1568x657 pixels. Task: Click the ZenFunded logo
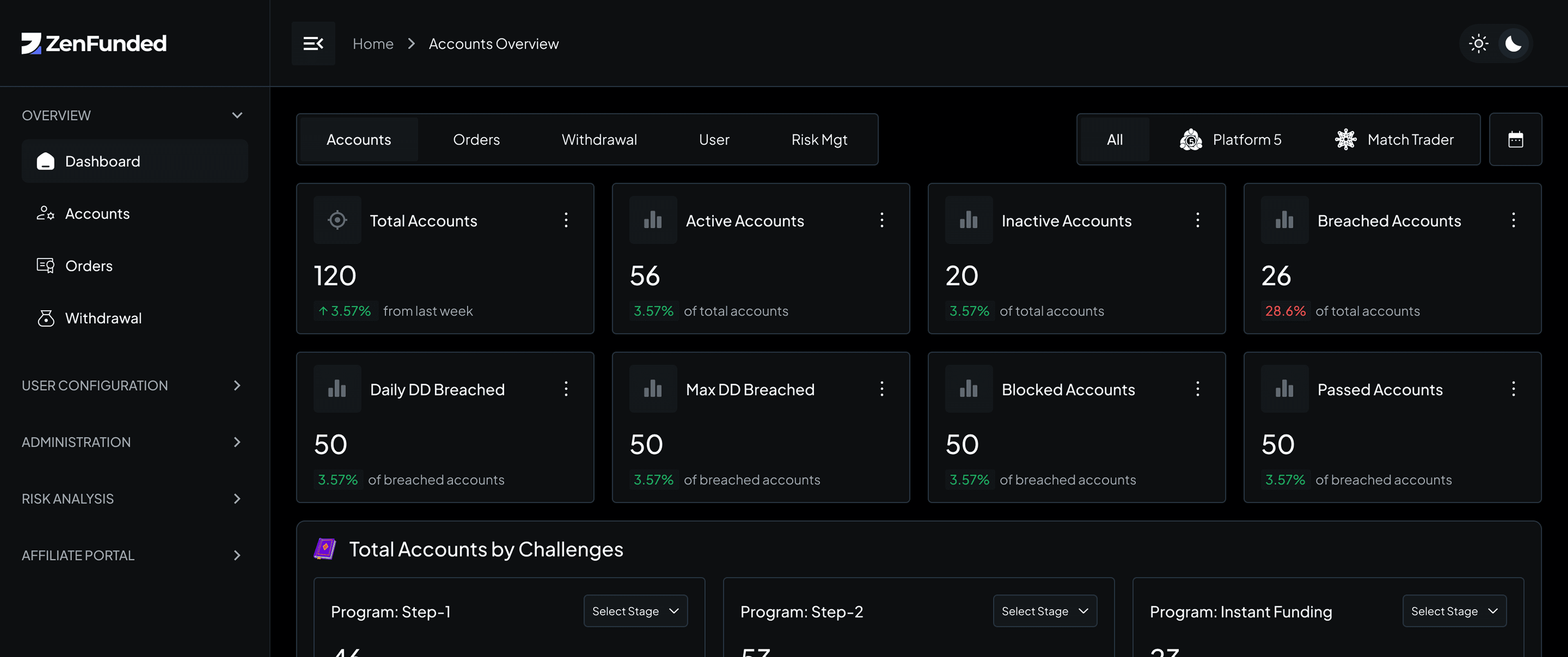(94, 43)
